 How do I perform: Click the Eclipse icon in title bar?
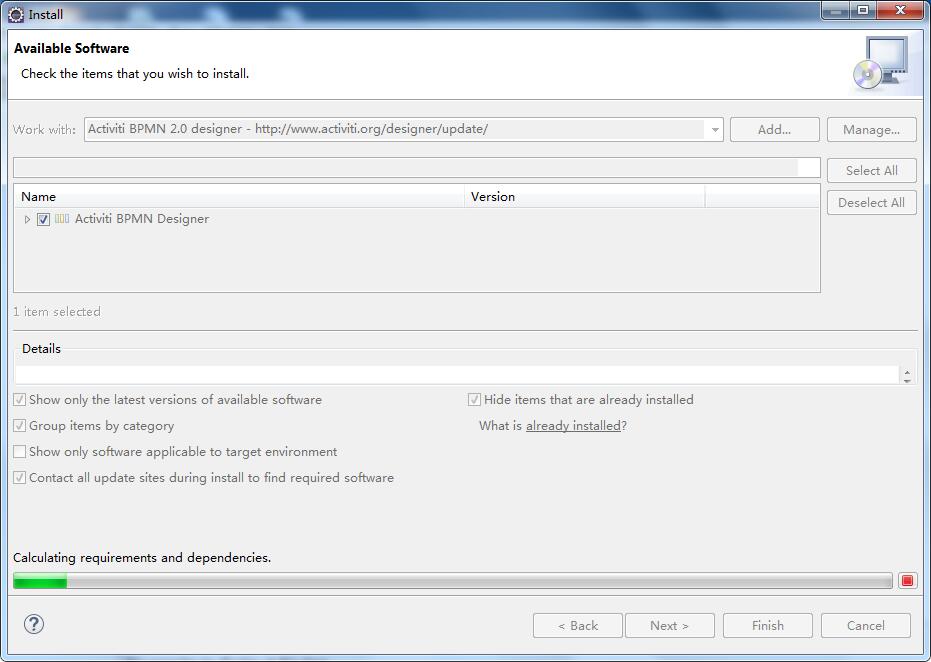pos(16,14)
